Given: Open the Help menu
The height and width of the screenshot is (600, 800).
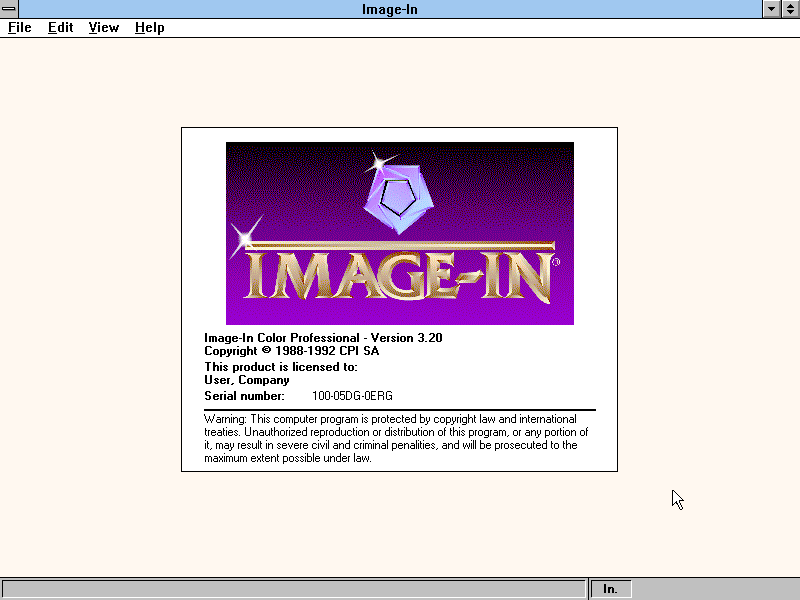Looking at the screenshot, I should [149, 28].
